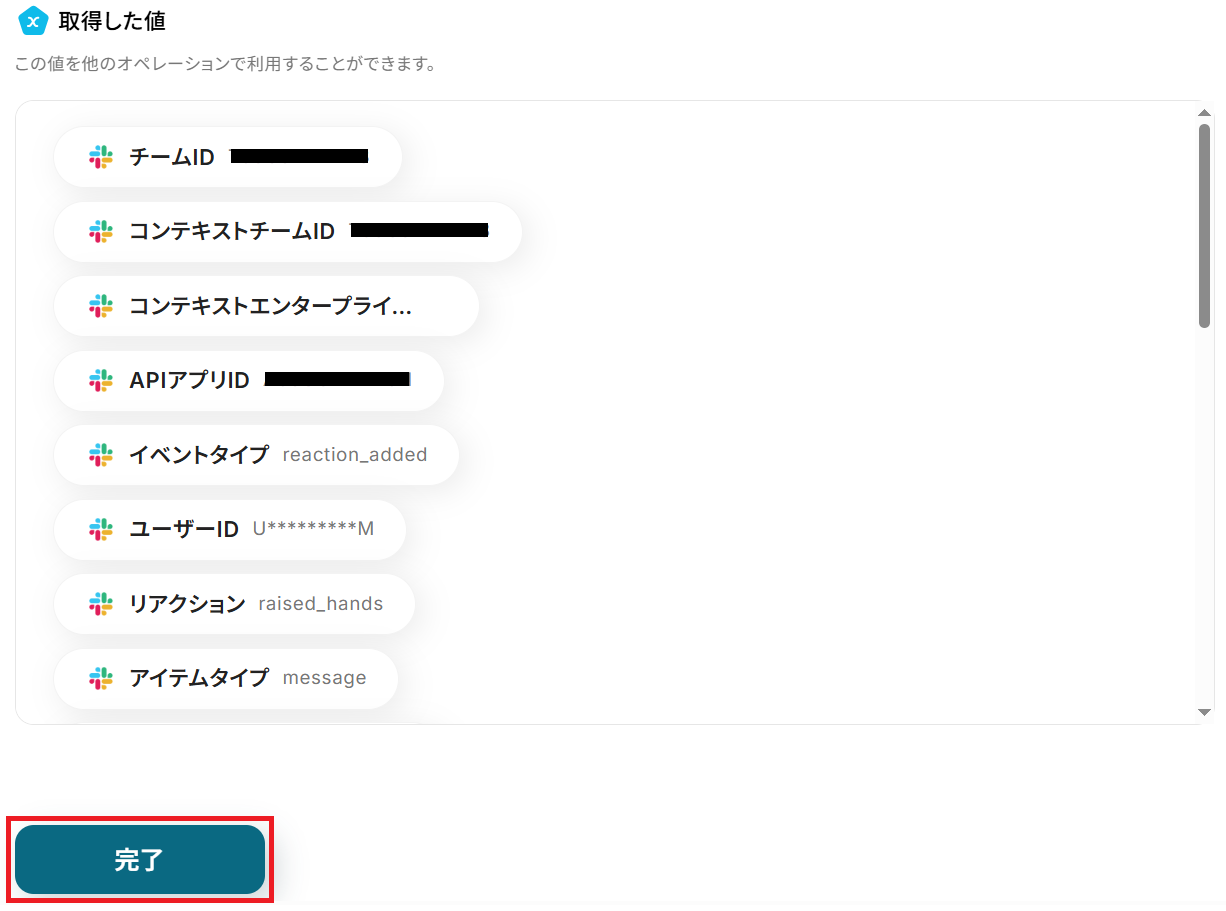Click the Slack icon beside アイテムタイプ
The image size is (1226, 911).
click(x=101, y=678)
